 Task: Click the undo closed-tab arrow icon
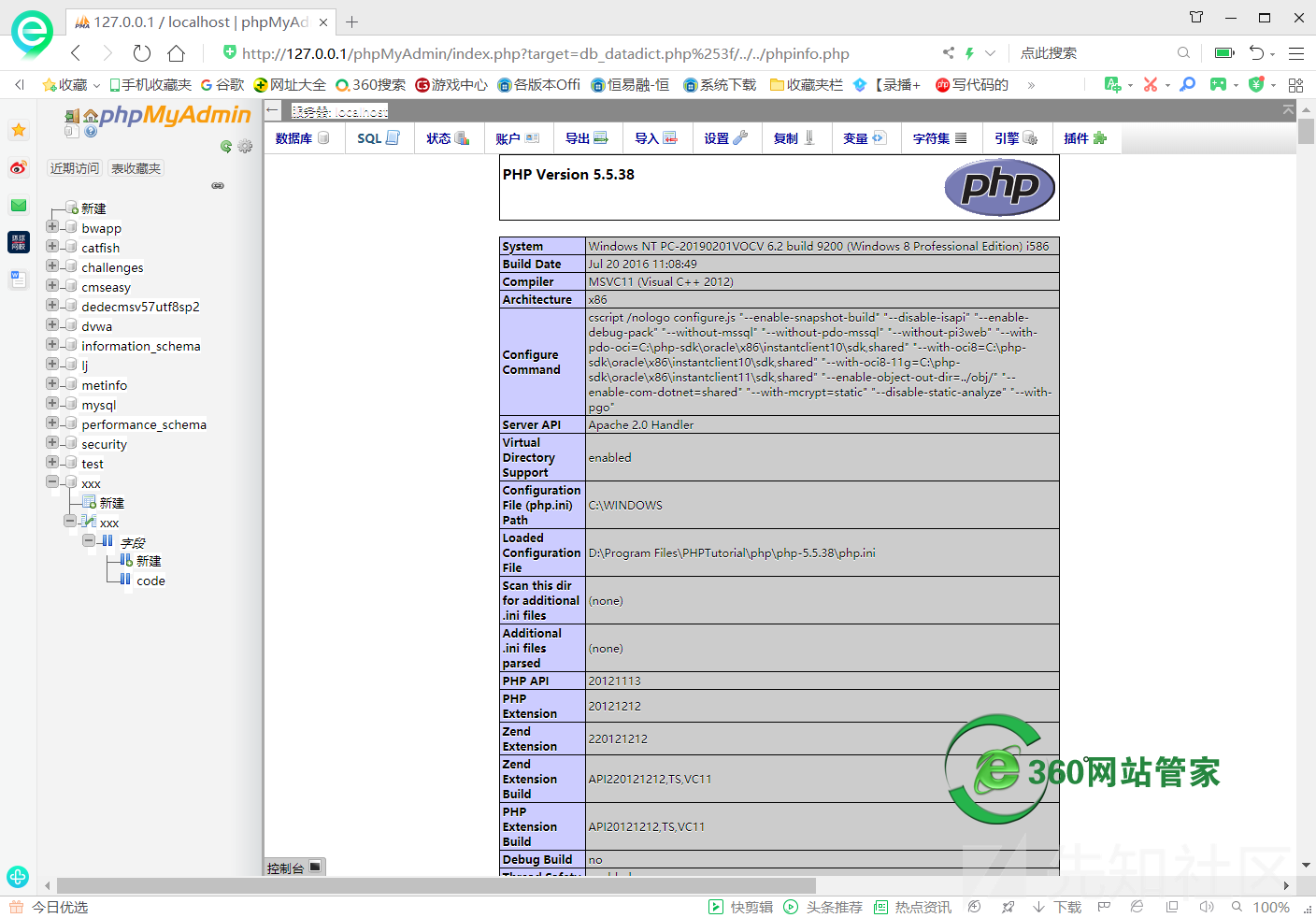pos(1257,53)
